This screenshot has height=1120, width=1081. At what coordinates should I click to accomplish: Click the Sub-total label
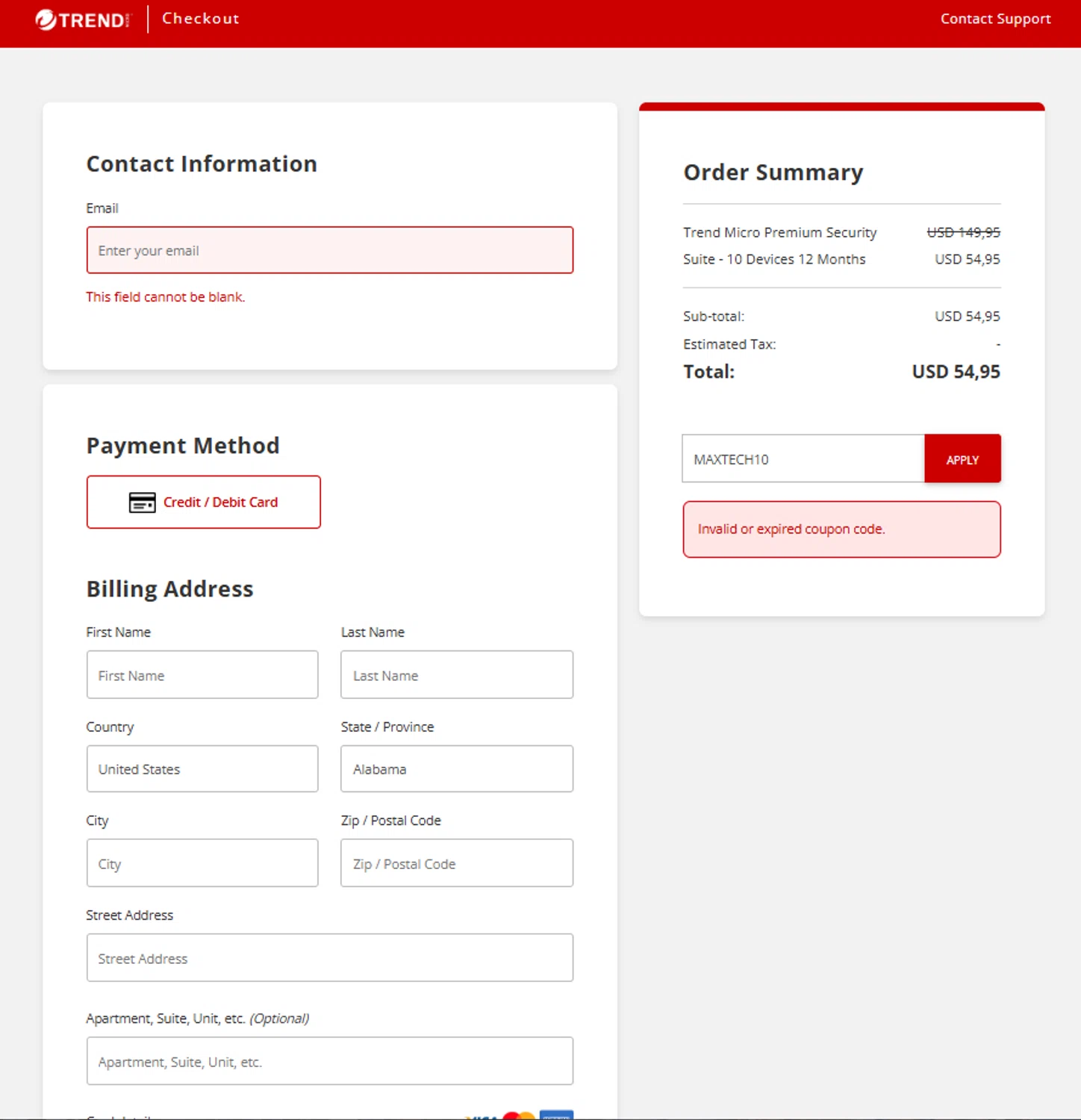click(714, 317)
